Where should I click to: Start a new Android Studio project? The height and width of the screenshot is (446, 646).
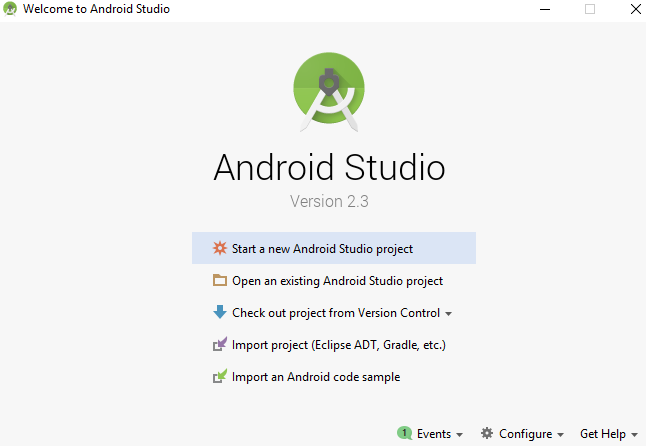point(334,248)
